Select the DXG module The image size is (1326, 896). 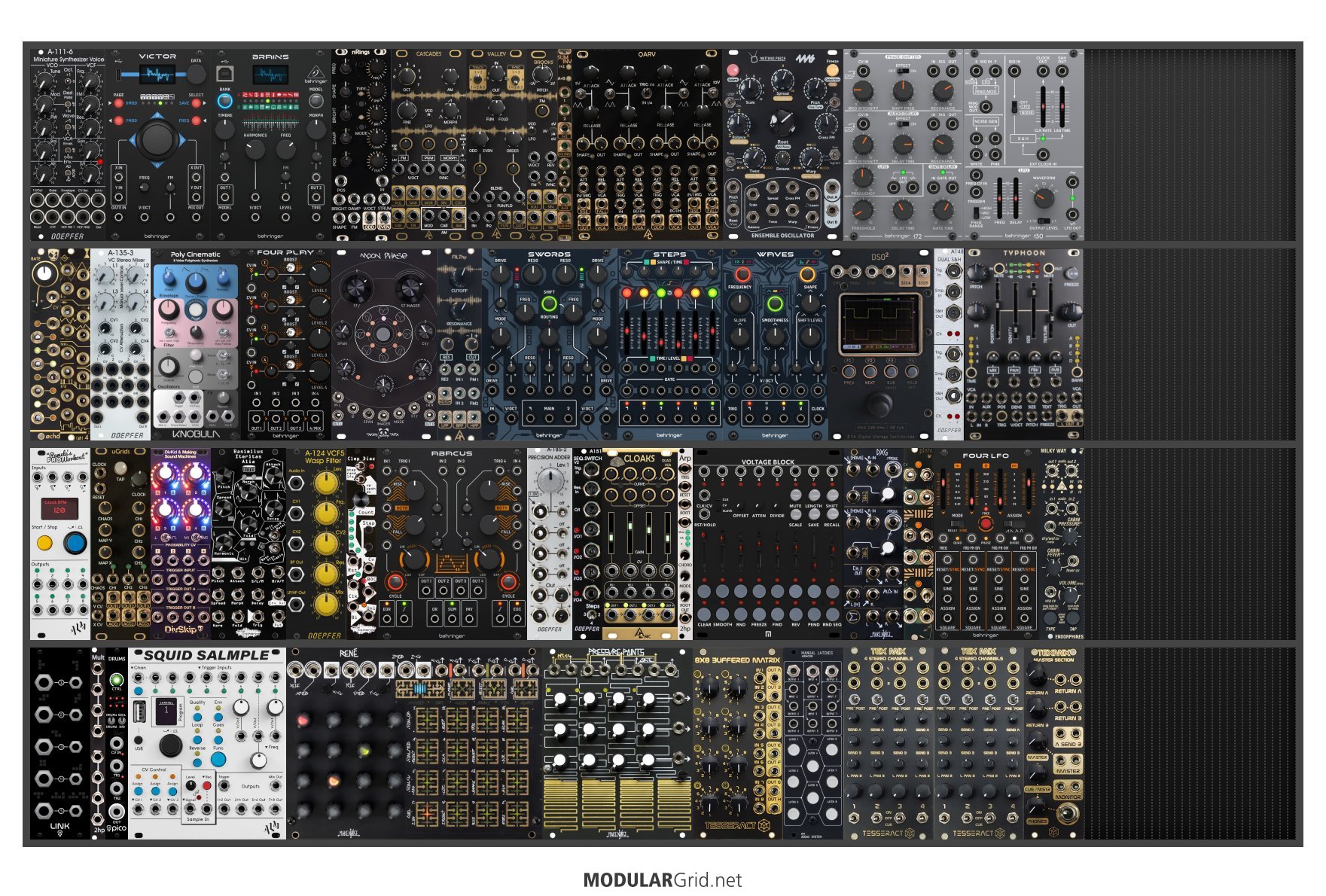click(873, 544)
